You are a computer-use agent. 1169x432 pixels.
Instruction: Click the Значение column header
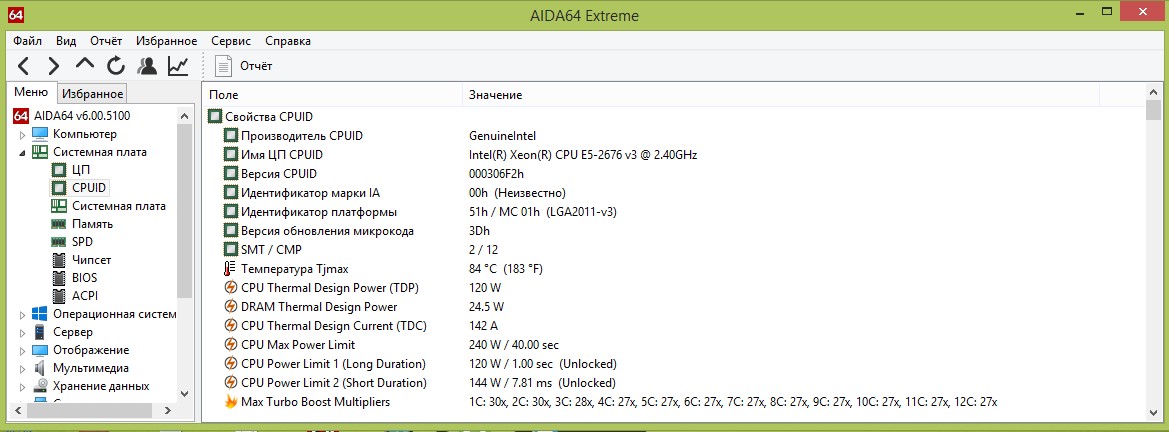pos(495,95)
